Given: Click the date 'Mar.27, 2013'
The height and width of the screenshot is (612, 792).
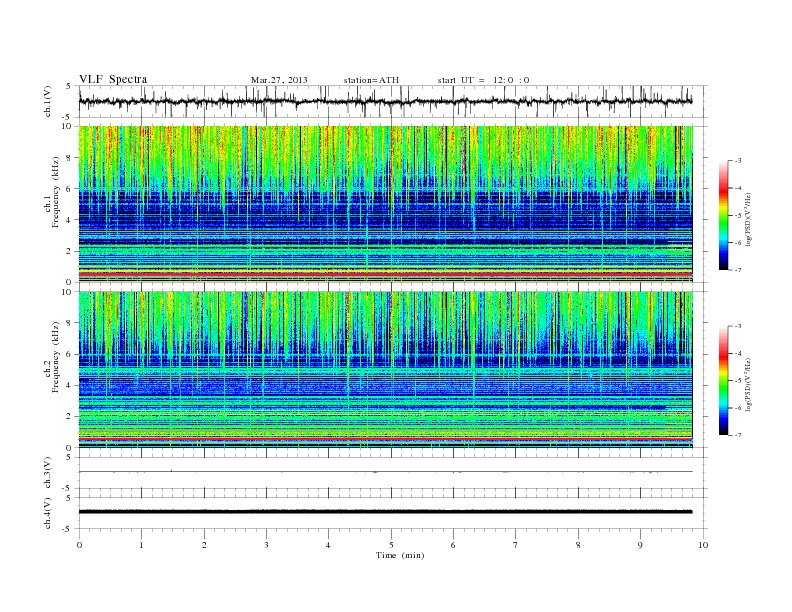Looking at the screenshot, I should [279, 80].
